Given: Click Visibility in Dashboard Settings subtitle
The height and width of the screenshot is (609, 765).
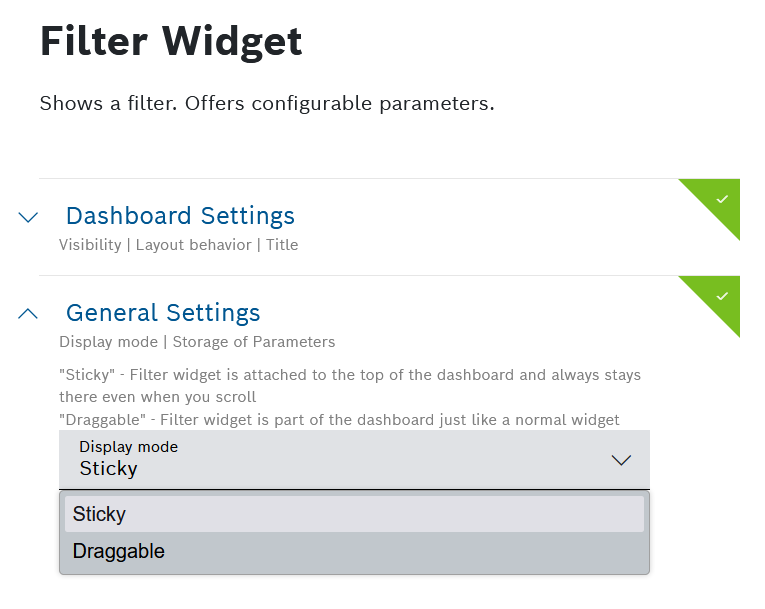Looking at the screenshot, I should click(90, 245).
